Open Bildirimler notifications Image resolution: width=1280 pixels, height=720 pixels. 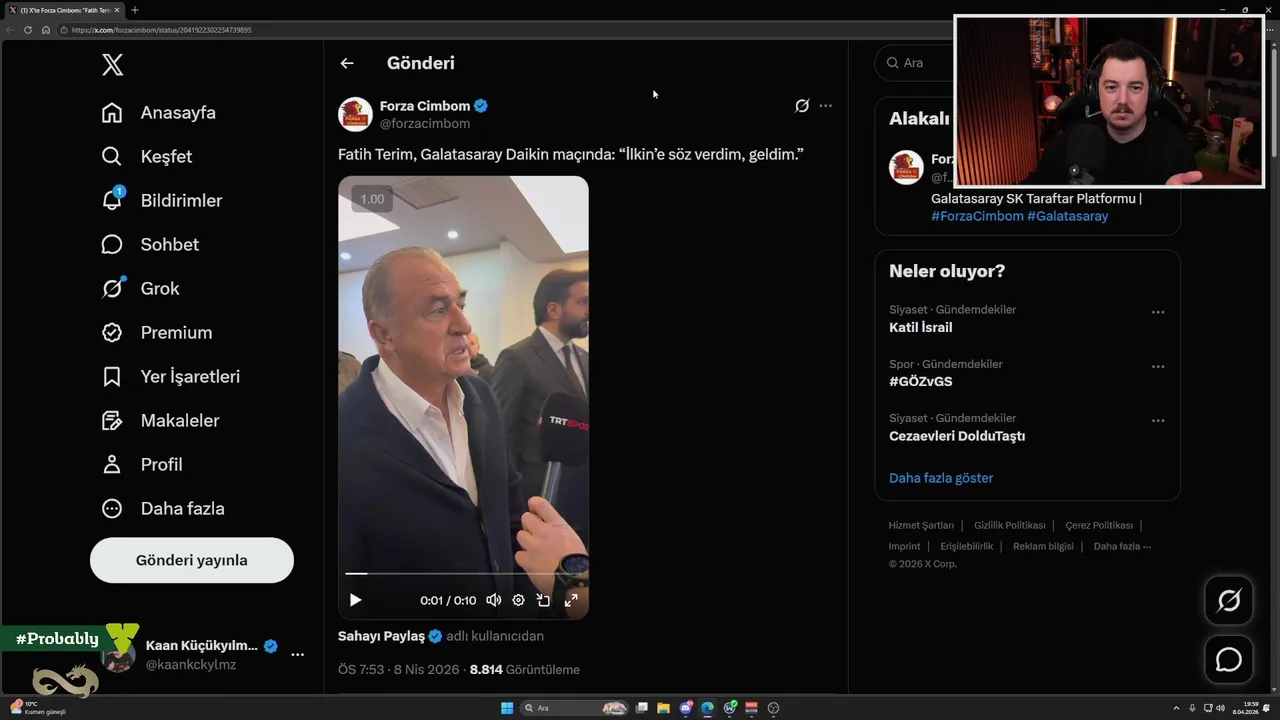[x=161, y=201]
